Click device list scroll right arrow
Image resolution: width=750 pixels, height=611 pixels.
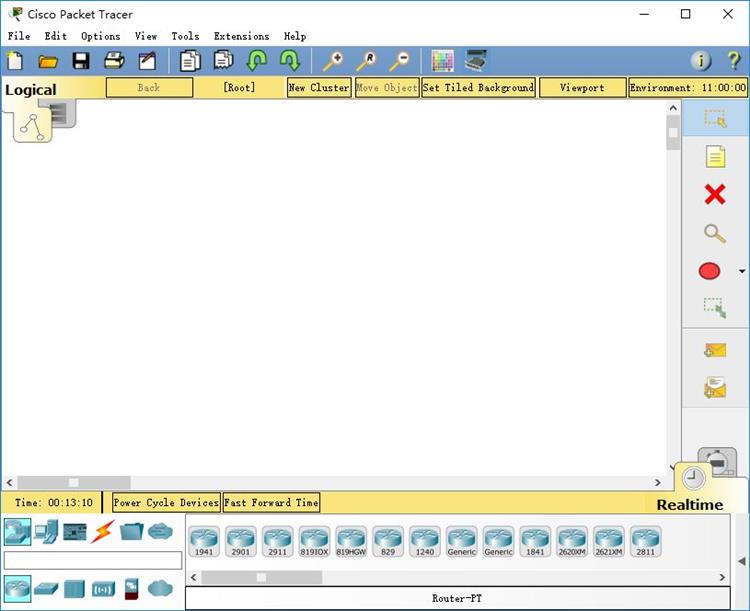[722, 578]
